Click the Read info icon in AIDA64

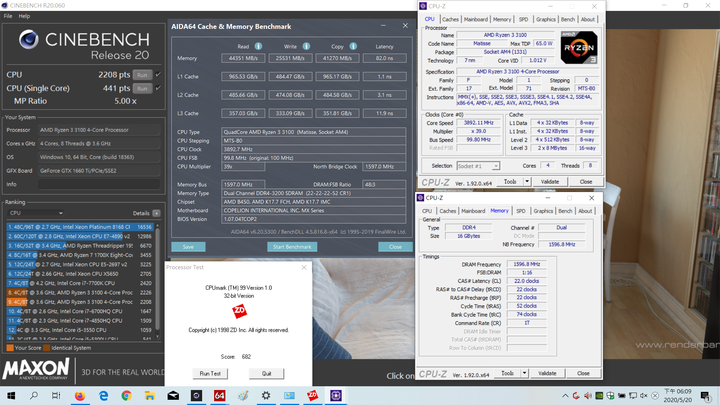[x=259, y=46]
